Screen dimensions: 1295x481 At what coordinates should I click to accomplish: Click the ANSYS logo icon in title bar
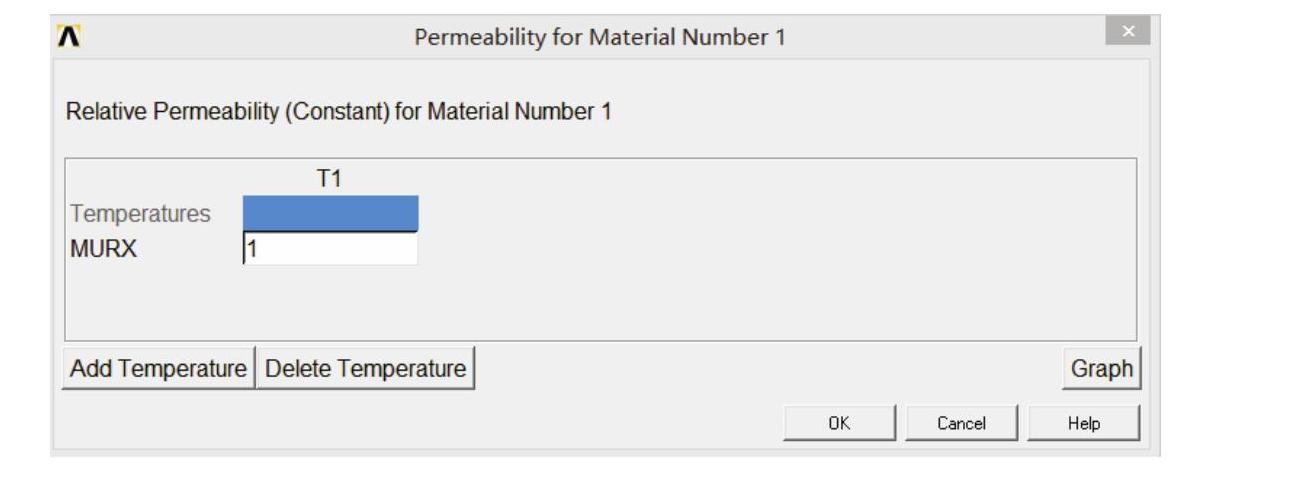tap(69, 36)
